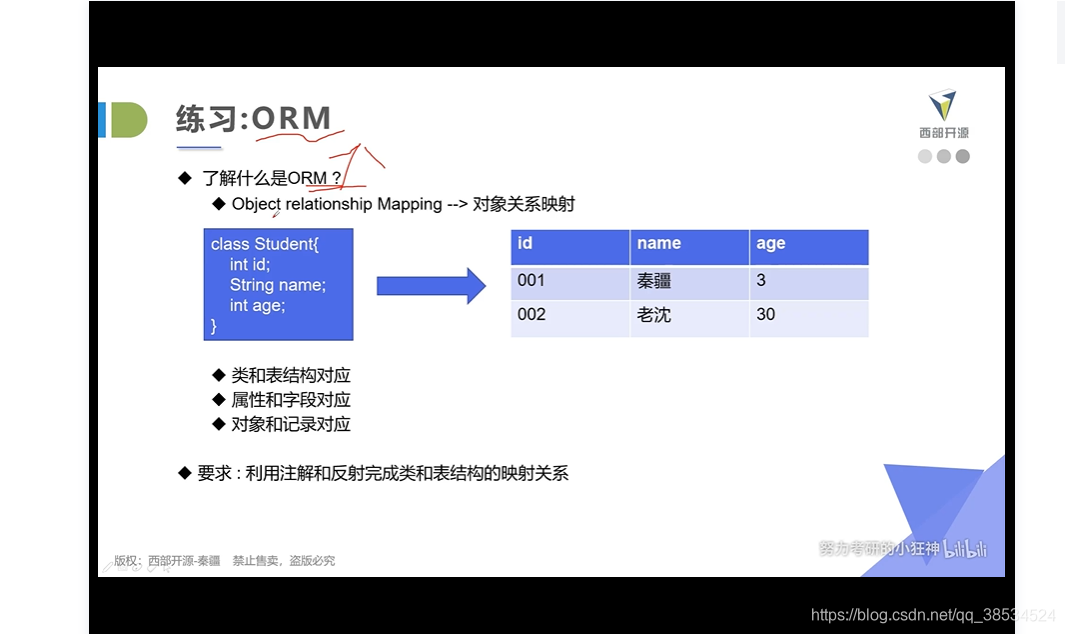Click the 西部开源 logo on the slide
Image resolution: width=1065 pixels, height=634 pixels.
pos(943,114)
